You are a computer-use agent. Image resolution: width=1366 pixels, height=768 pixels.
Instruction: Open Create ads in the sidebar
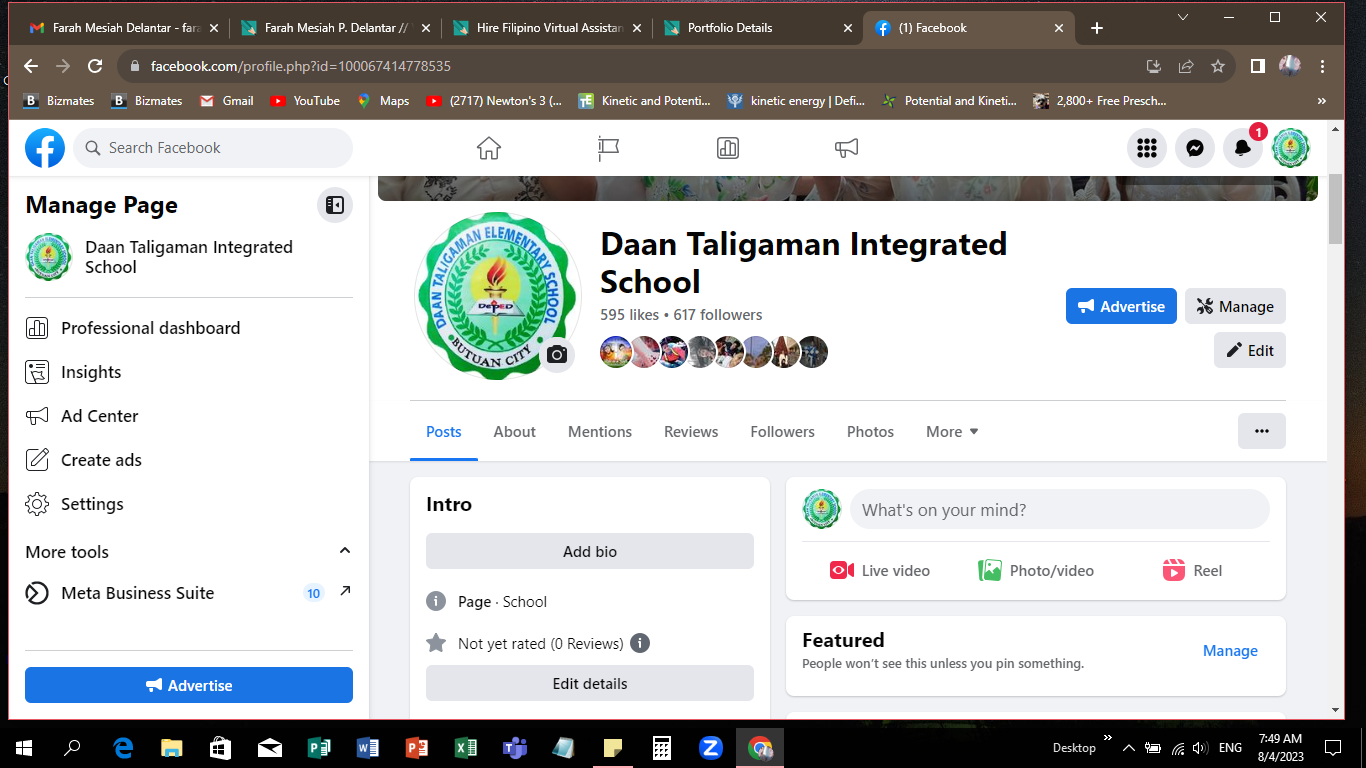coord(189,460)
